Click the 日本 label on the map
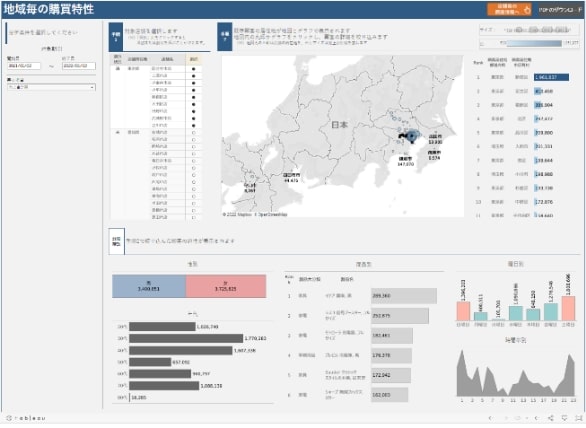This screenshot has width=586, height=428. [339, 125]
